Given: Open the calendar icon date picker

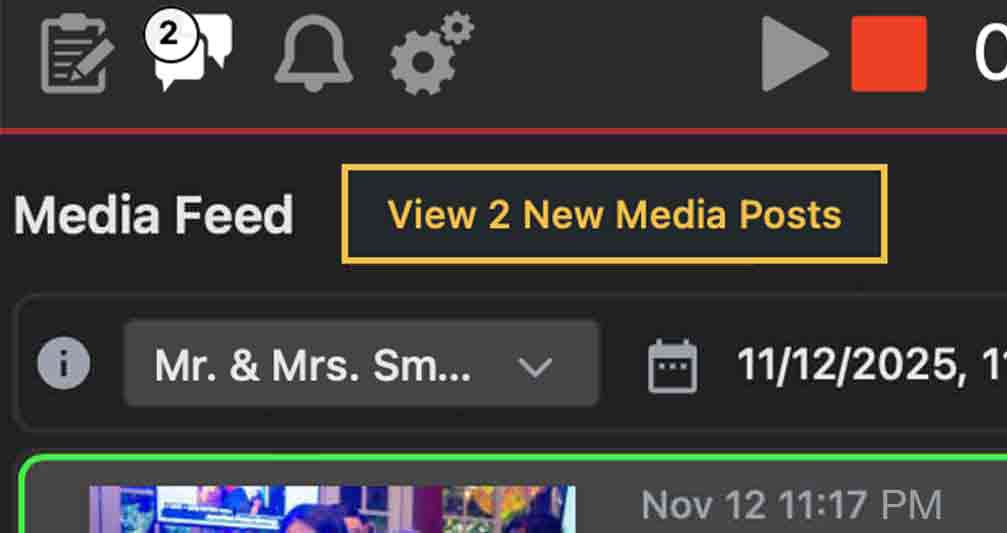Looking at the screenshot, I should click(672, 365).
